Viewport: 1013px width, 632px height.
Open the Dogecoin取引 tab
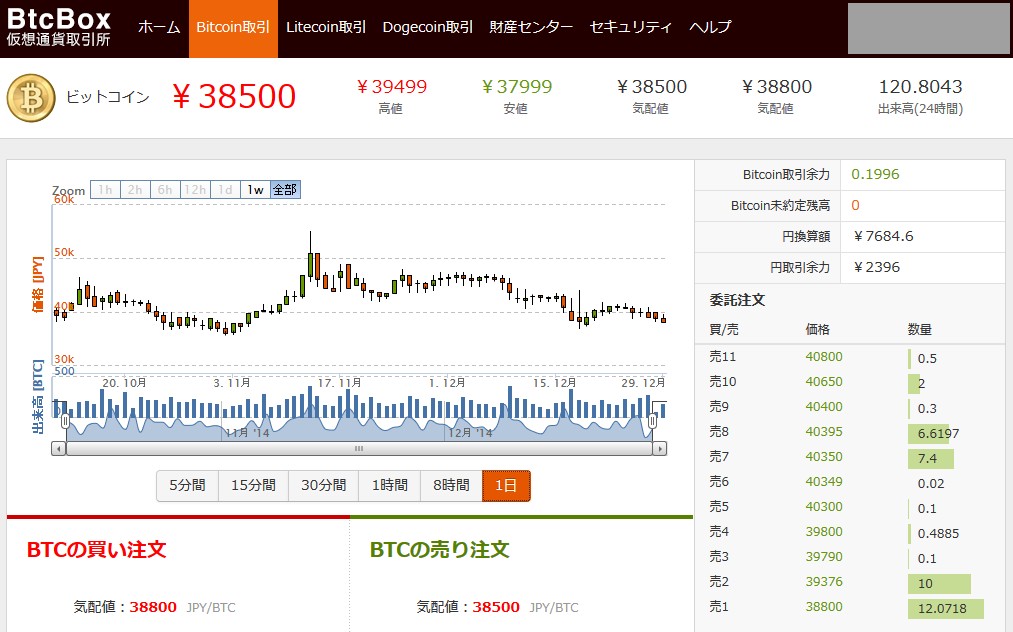[x=428, y=27]
